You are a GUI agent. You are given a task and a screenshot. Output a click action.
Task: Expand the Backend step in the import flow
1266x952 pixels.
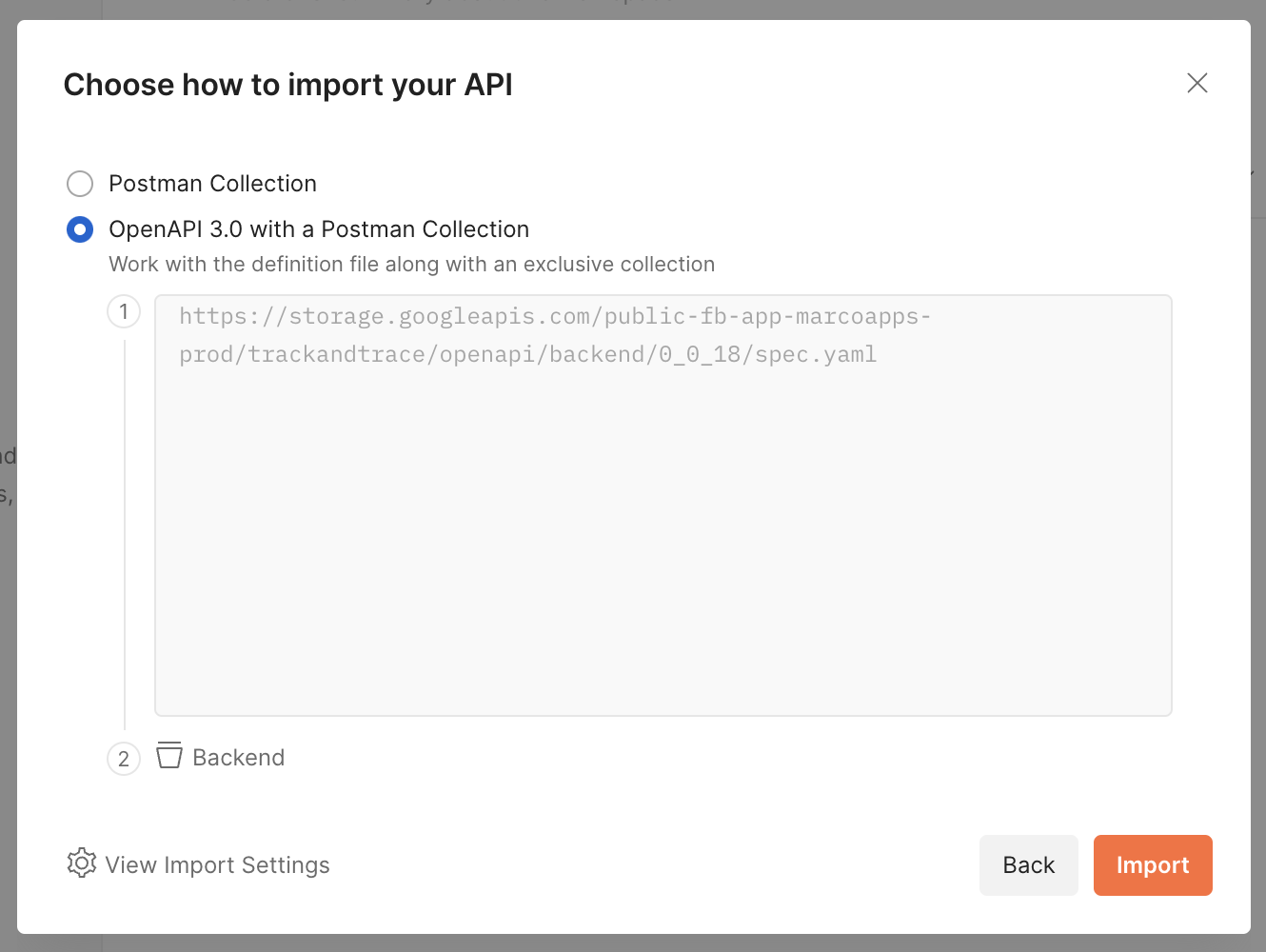click(x=238, y=757)
